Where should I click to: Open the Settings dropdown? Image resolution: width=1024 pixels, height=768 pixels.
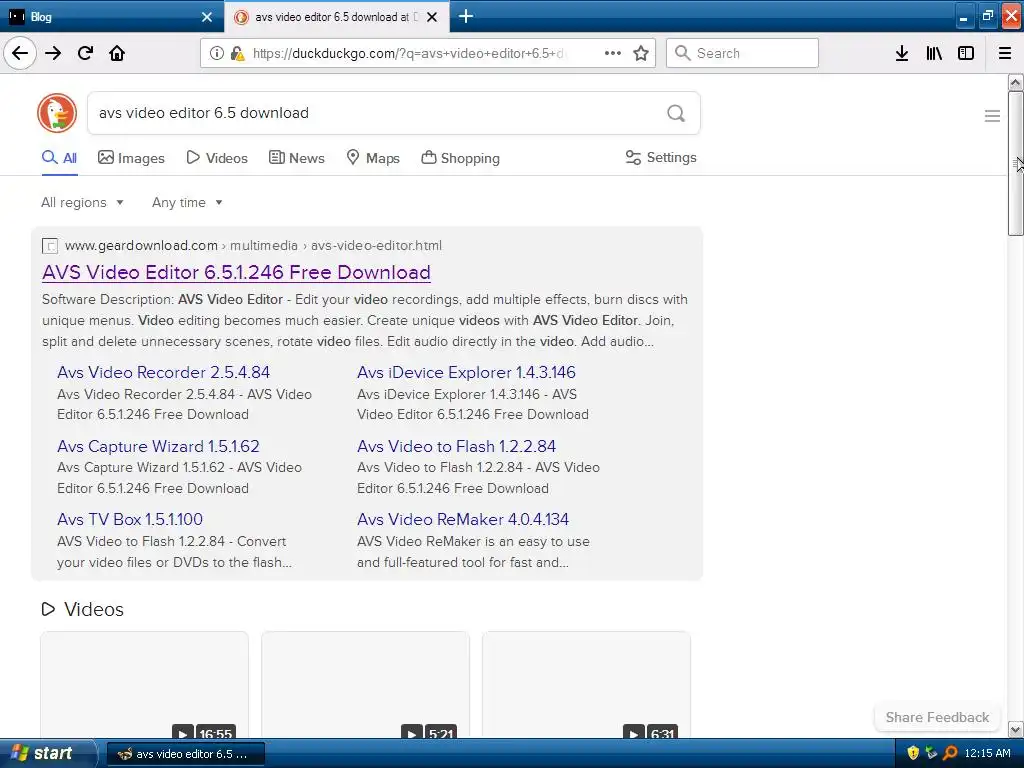pos(661,157)
